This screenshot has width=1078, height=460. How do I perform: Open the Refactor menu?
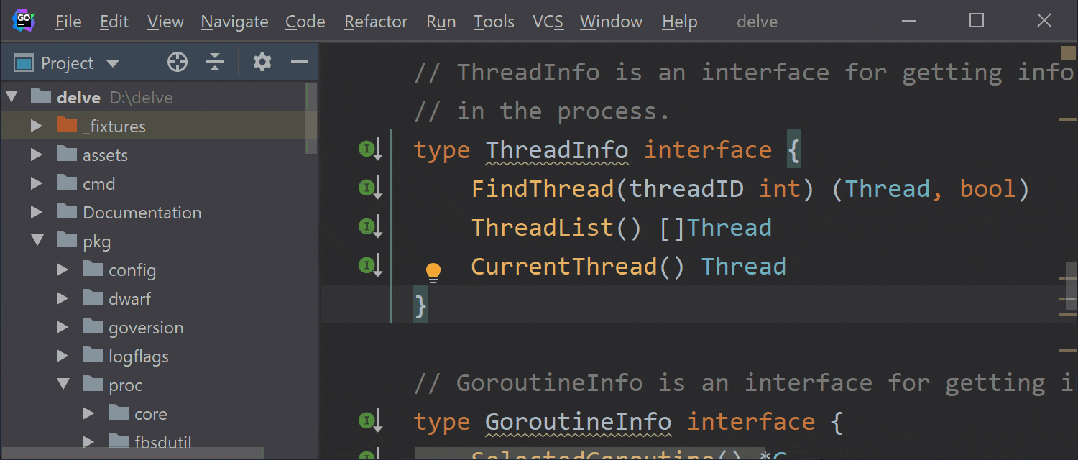(375, 21)
